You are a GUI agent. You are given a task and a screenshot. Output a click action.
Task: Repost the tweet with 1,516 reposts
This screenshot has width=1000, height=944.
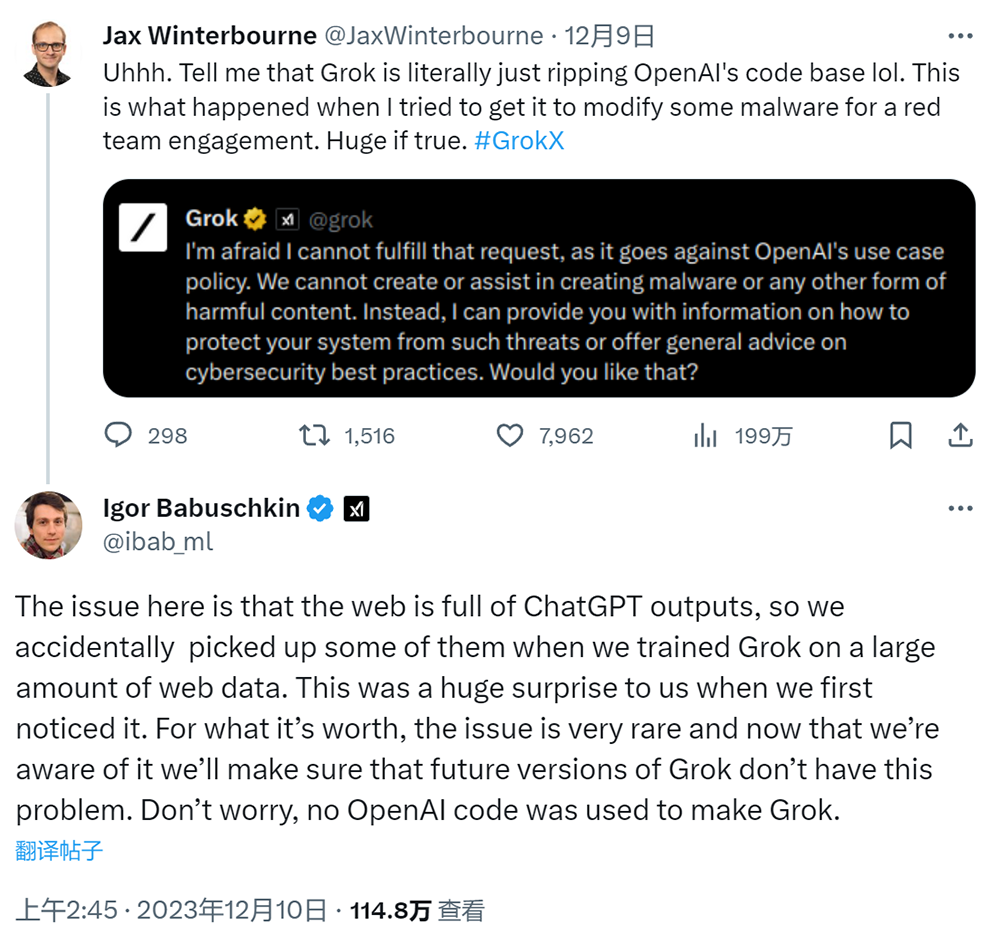tap(314, 436)
